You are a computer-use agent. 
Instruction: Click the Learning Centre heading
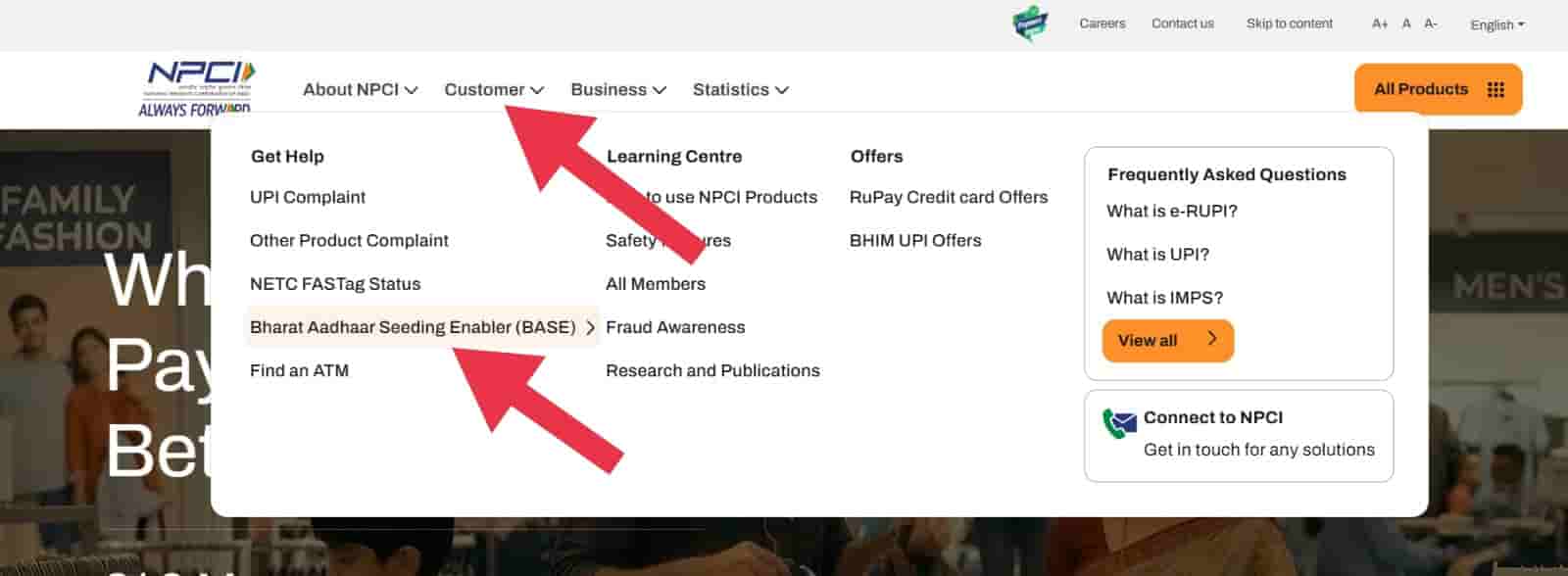(x=674, y=156)
